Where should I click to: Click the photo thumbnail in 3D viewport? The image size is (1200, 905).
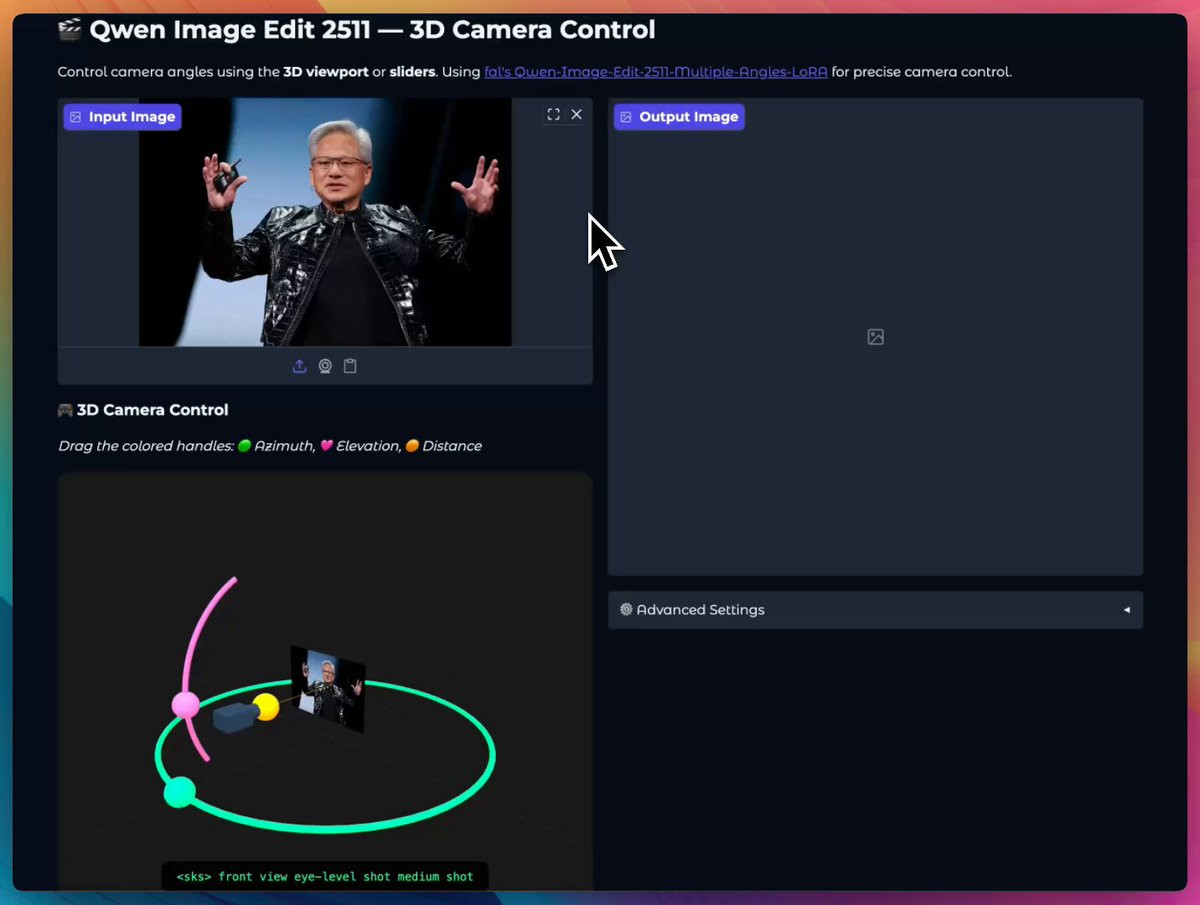click(328, 689)
